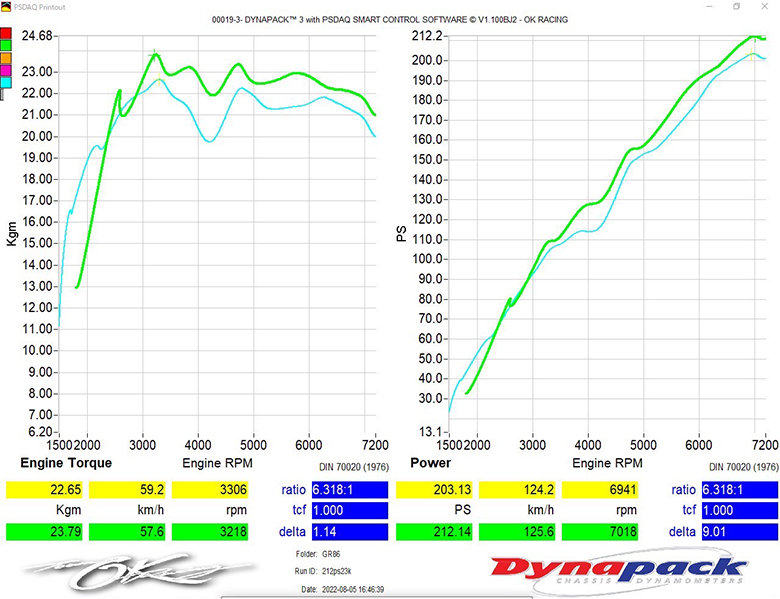Click the green power value 212.14

pos(434,531)
